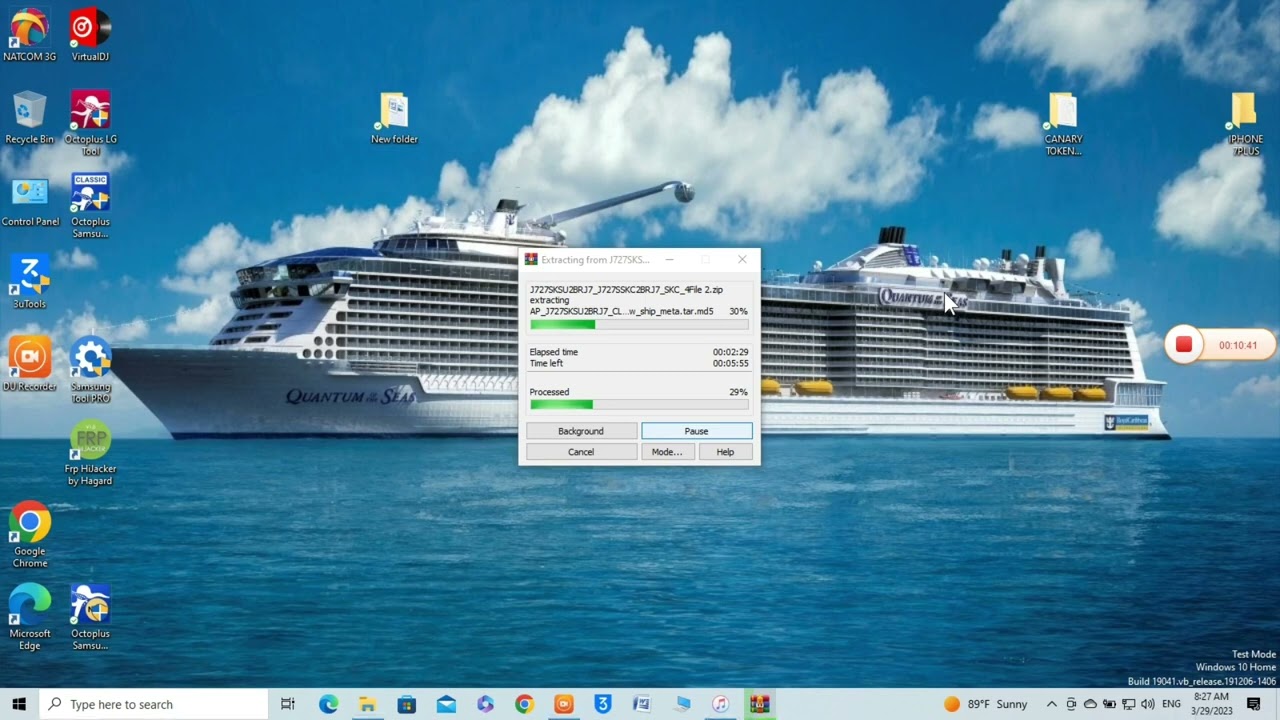This screenshot has height=720, width=1280.
Task: Open 3uTools from the taskbar
Action: [603, 704]
